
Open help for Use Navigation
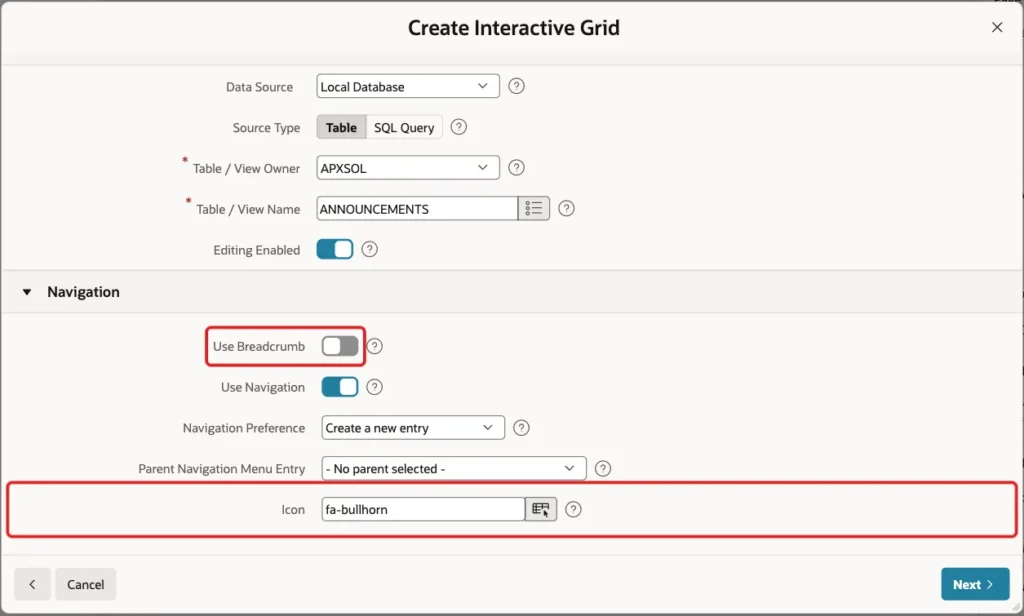pos(374,387)
